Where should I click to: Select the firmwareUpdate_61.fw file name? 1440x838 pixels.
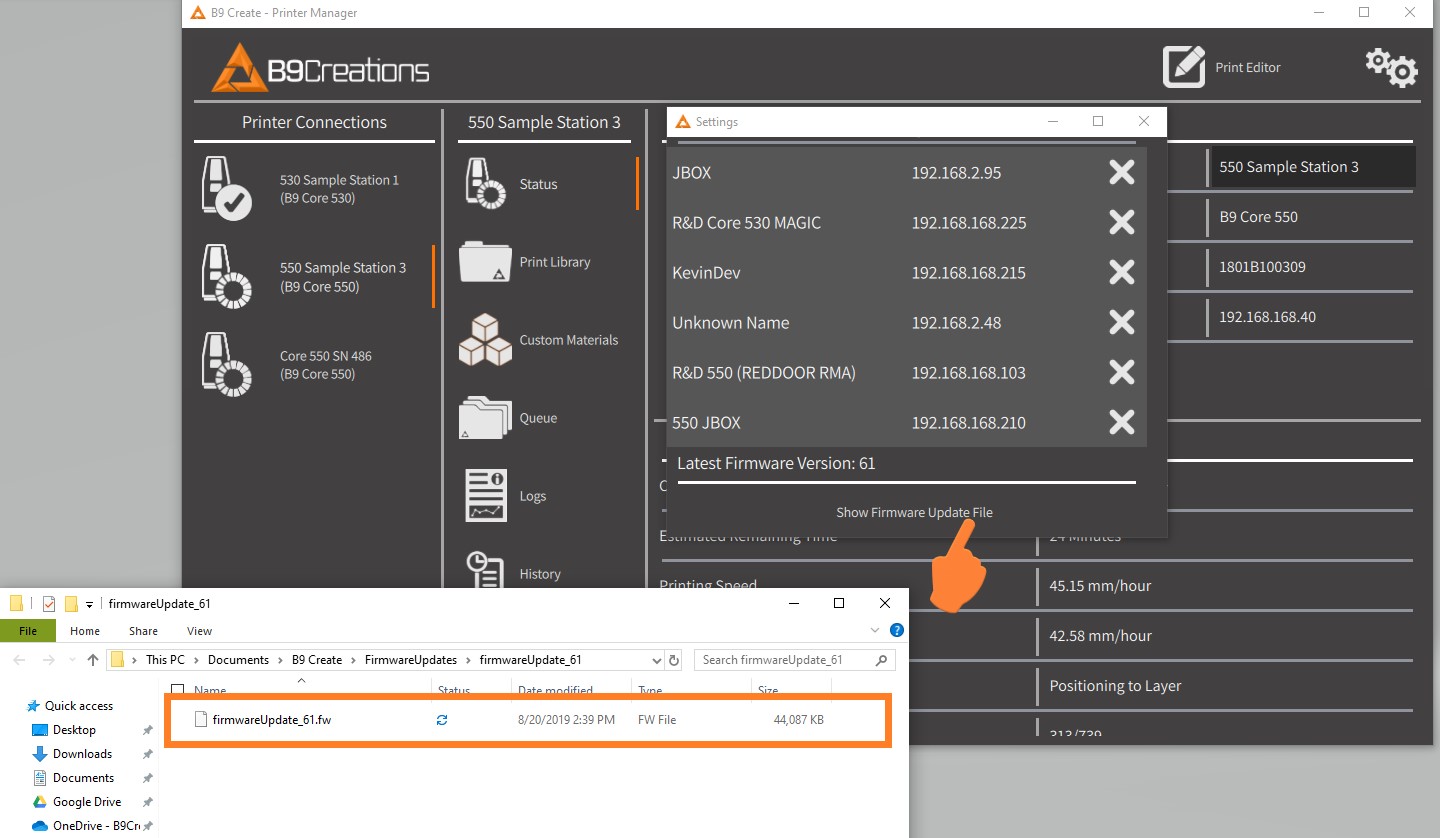point(271,720)
